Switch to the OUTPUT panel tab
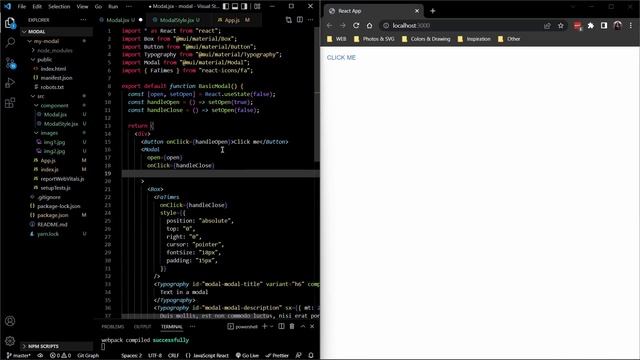This screenshot has height=360, width=640. tap(142, 327)
